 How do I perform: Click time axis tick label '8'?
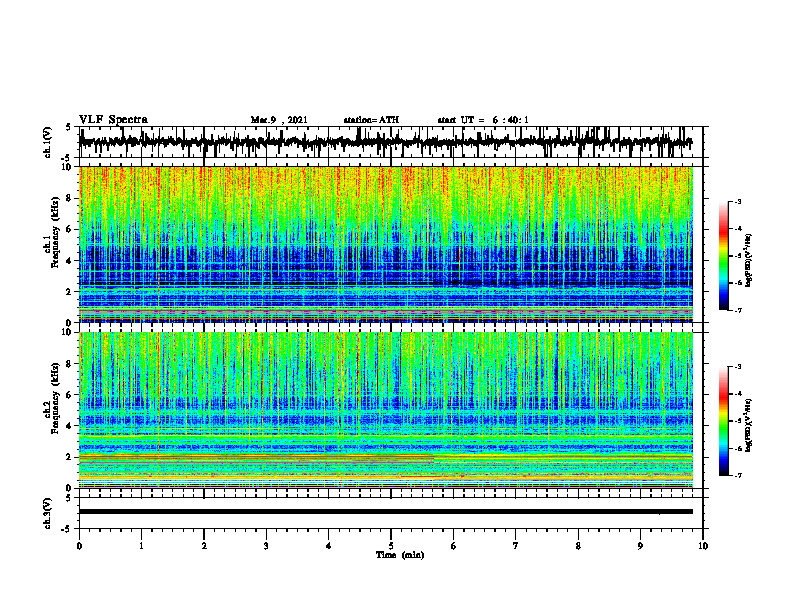578,546
